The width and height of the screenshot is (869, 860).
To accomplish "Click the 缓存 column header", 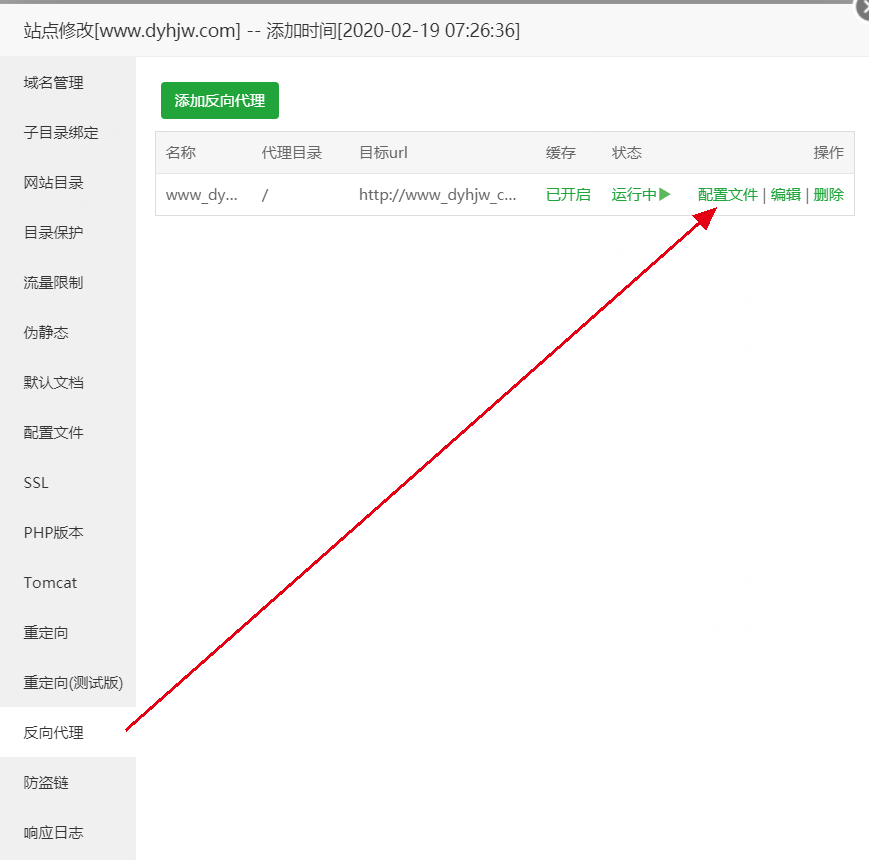I will (x=561, y=152).
